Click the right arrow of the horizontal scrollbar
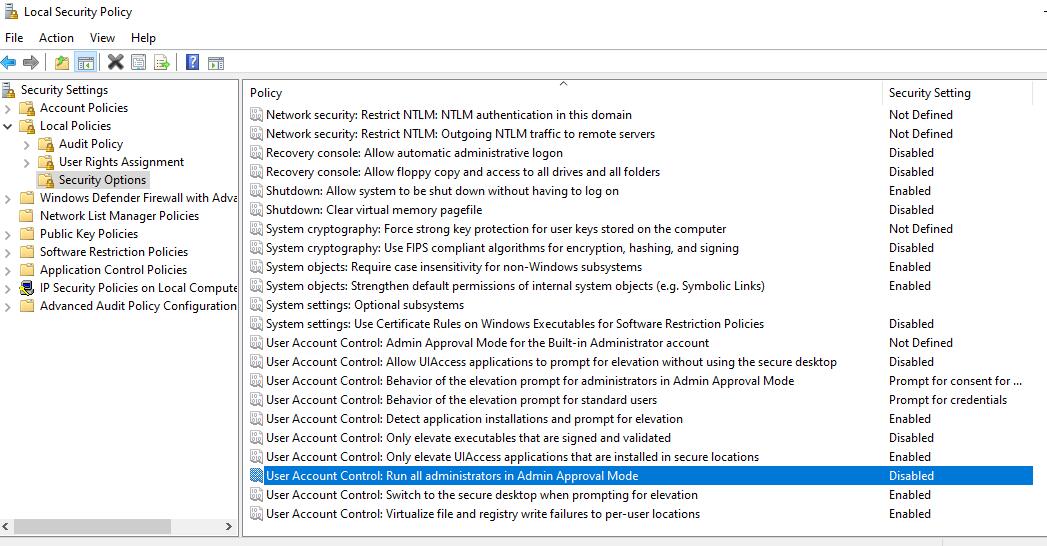1047x546 pixels. point(228,527)
